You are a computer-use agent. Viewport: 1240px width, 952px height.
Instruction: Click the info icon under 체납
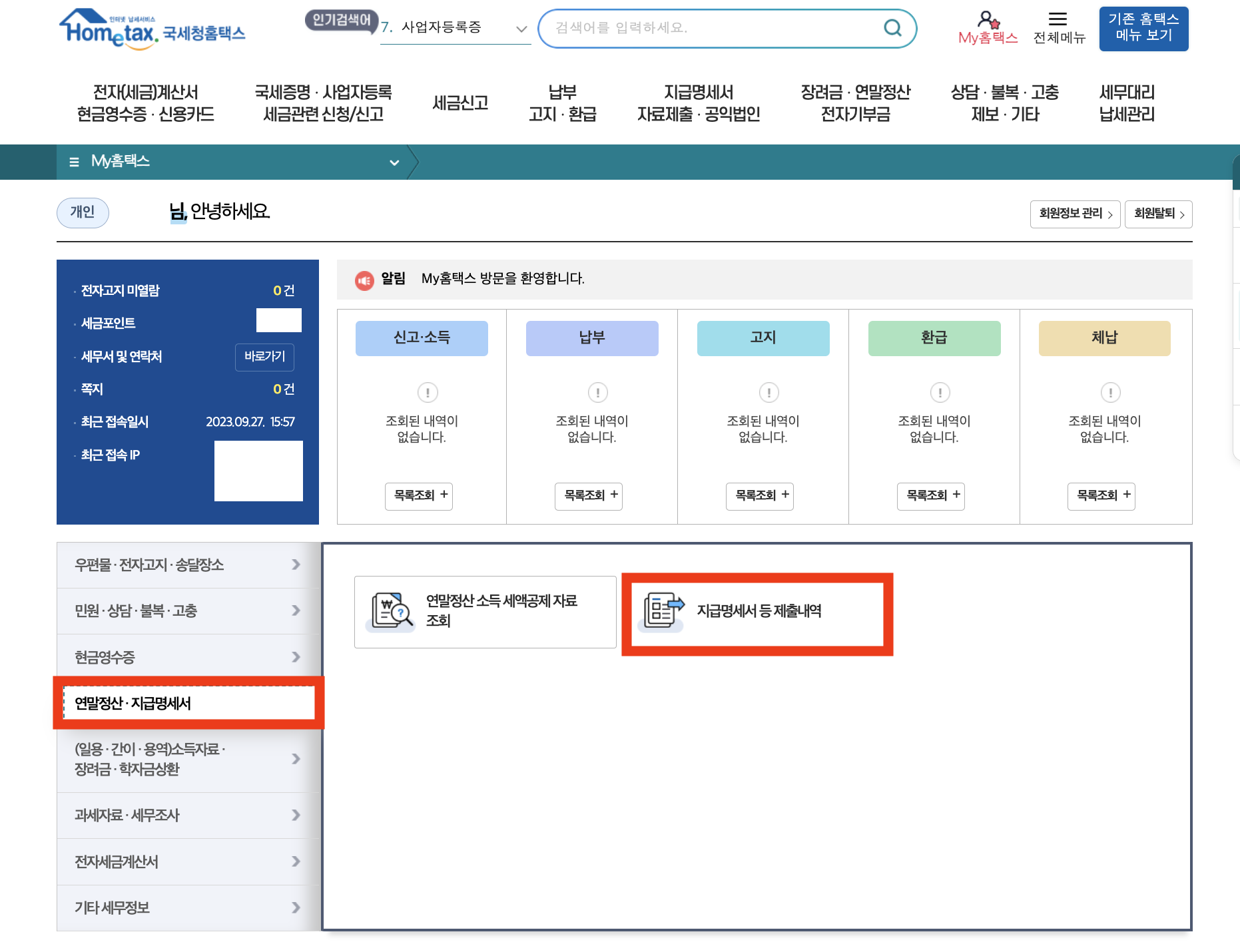tap(1111, 393)
